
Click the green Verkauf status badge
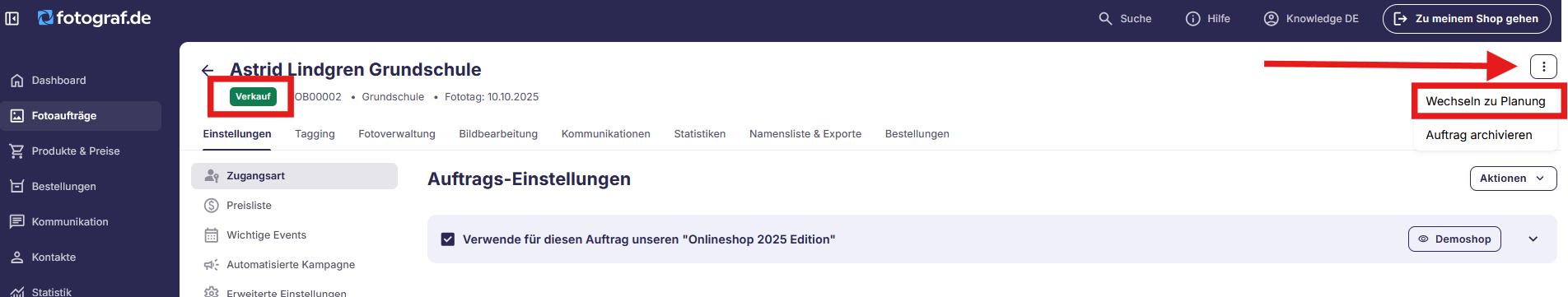253,97
